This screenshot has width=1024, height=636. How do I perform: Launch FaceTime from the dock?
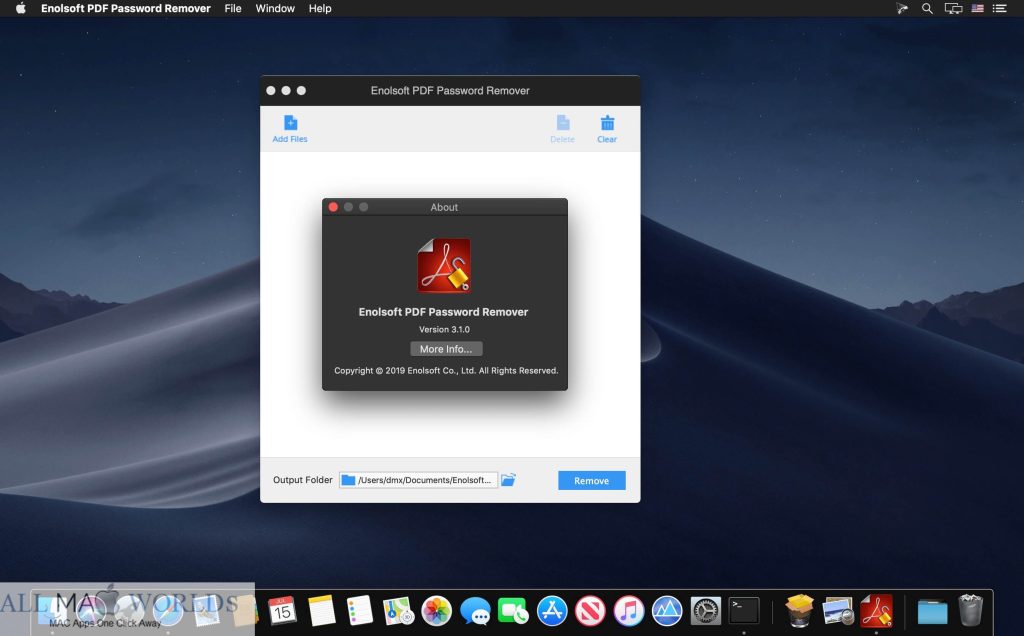click(x=513, y=611)
